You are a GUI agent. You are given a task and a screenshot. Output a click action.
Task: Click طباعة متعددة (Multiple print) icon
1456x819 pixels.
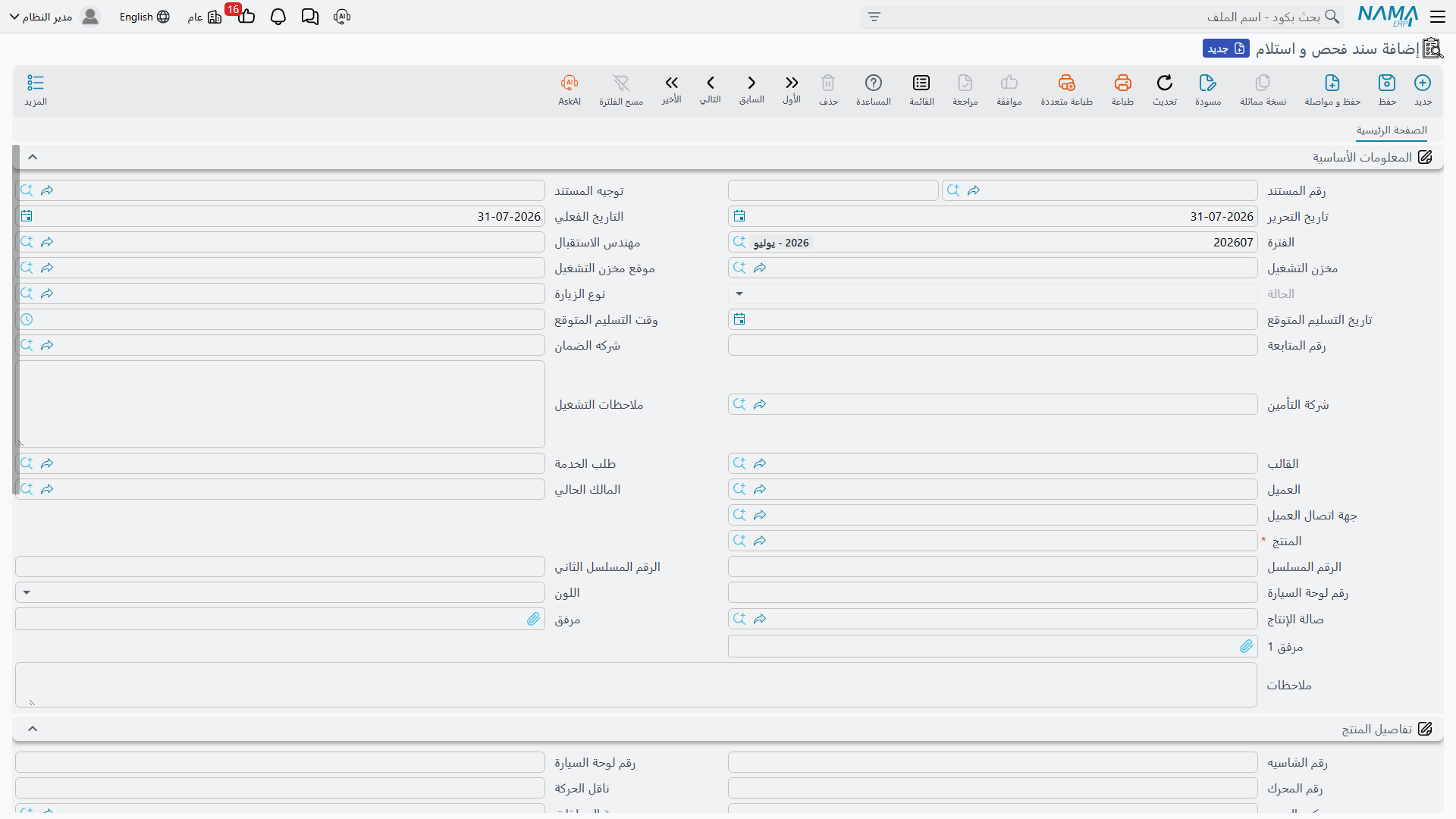tap(1066, 83)
